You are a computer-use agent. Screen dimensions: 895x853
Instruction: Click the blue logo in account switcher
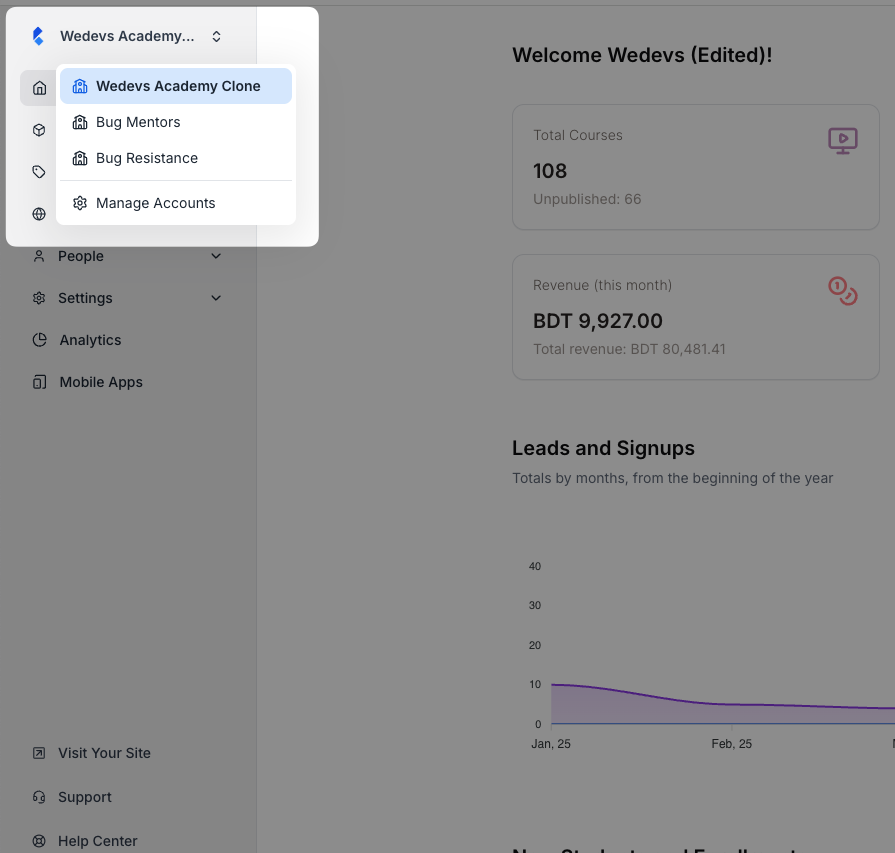tap(38, 36)
